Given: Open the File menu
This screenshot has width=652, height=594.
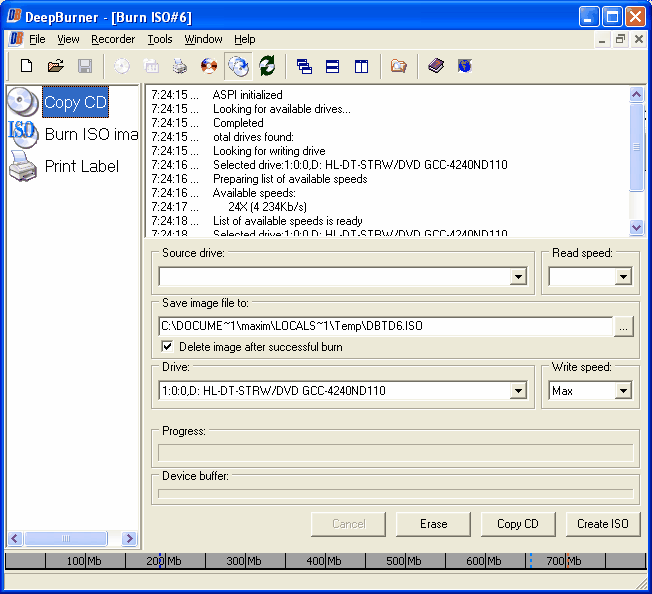Looking at the screenshot, I should [x=37, y=39].
